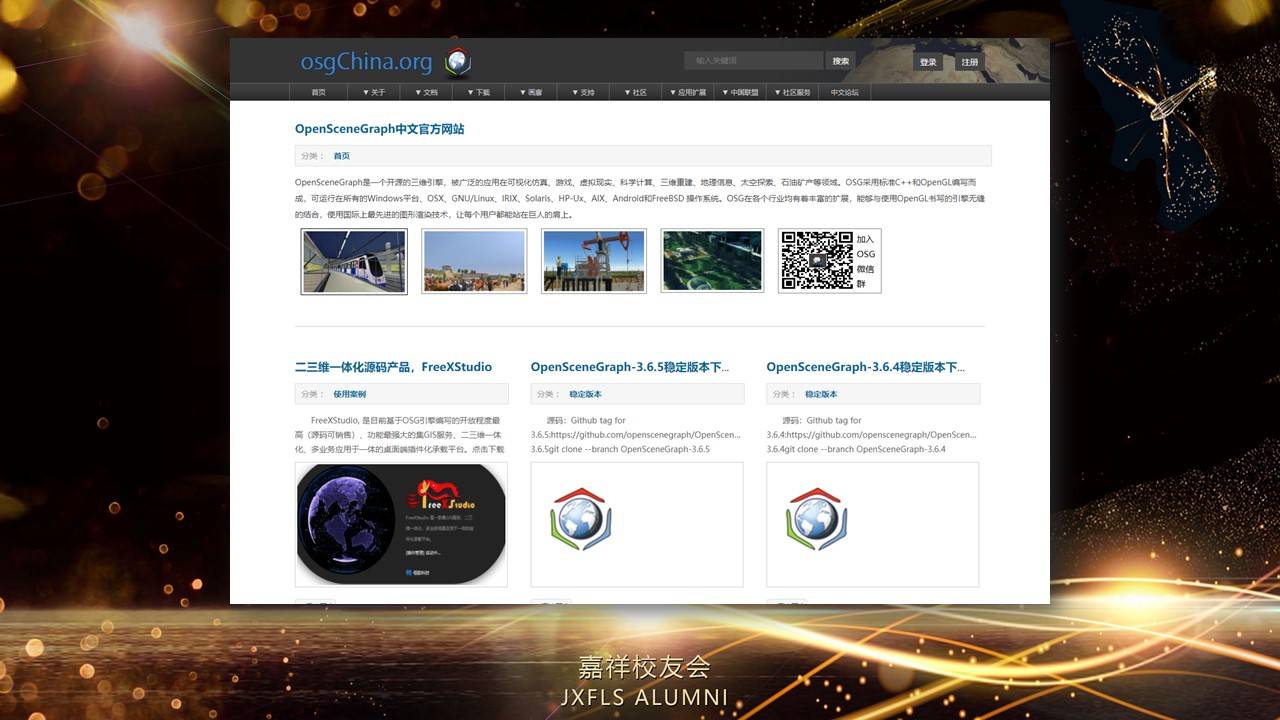Expand the 画廊 dropdown menu
Image resolution: width=1280 pixels, height=720 pixels.
click(x=531, y=92)
